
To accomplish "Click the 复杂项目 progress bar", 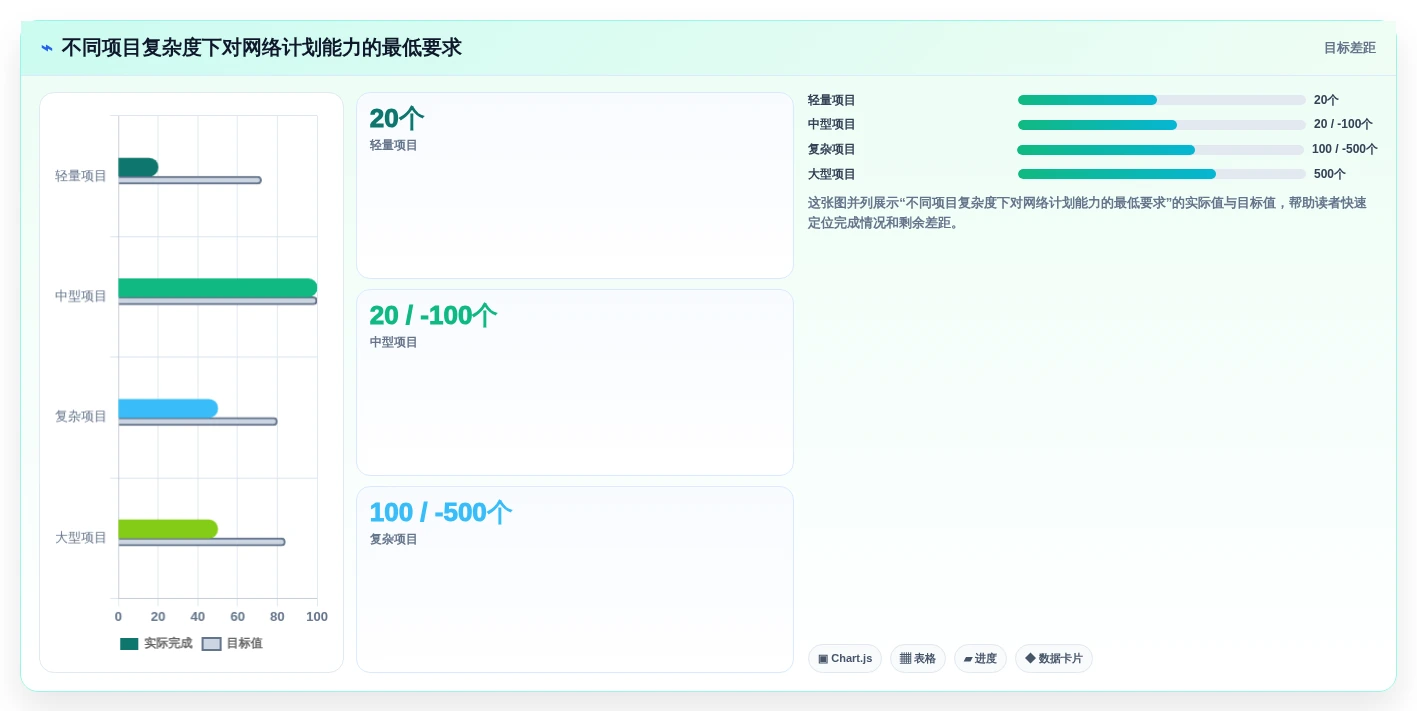I will tap(1161, 150).
